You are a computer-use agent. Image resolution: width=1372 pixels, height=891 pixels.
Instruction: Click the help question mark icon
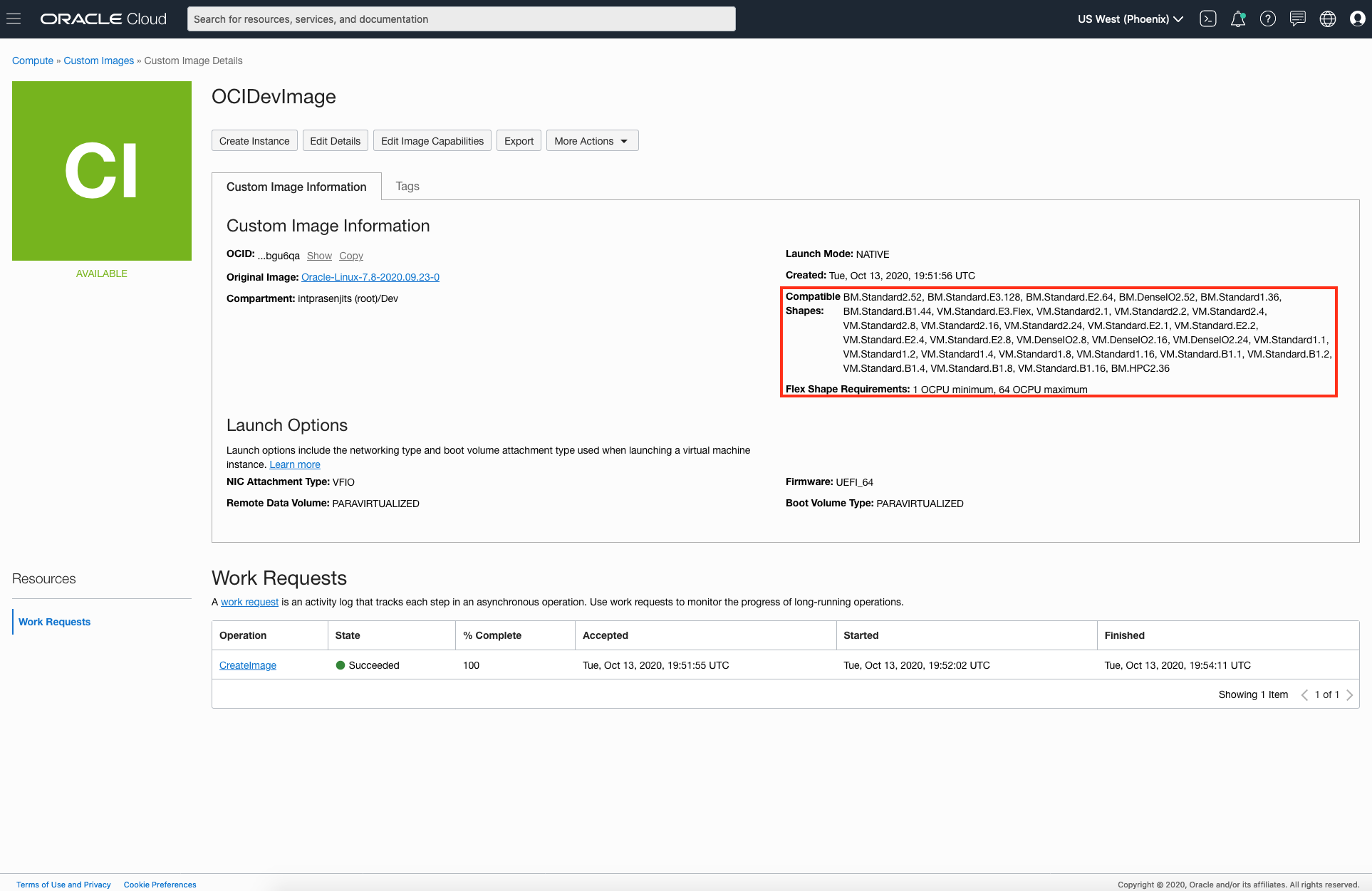1268,19
